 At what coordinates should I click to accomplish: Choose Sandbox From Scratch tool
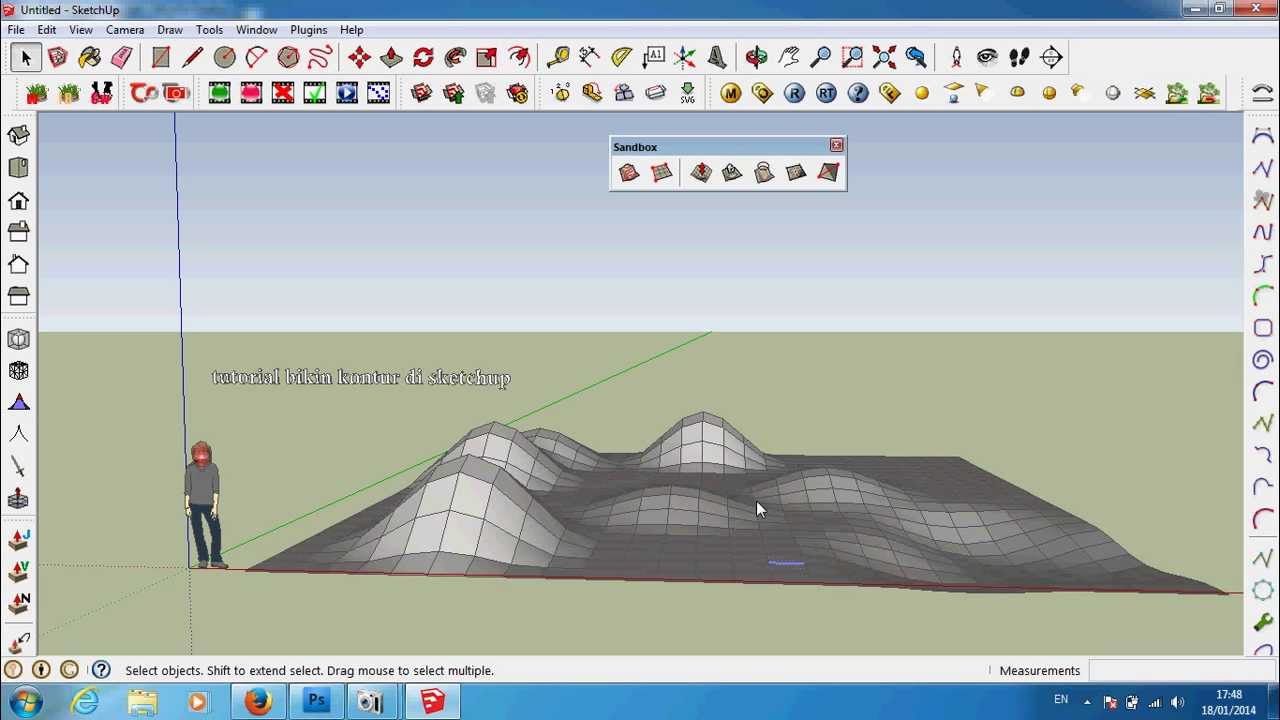661,173
